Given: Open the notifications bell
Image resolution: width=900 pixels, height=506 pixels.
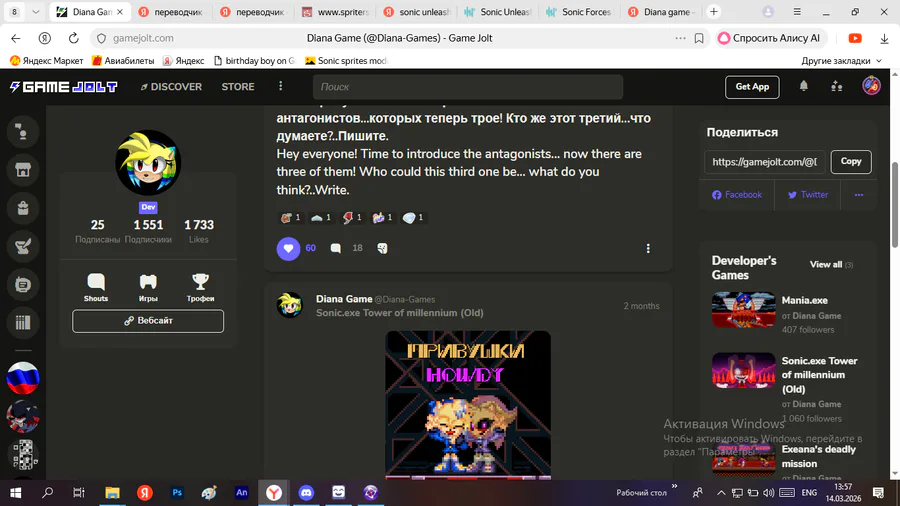Looking at the screenshot, I should pos(804,86).
